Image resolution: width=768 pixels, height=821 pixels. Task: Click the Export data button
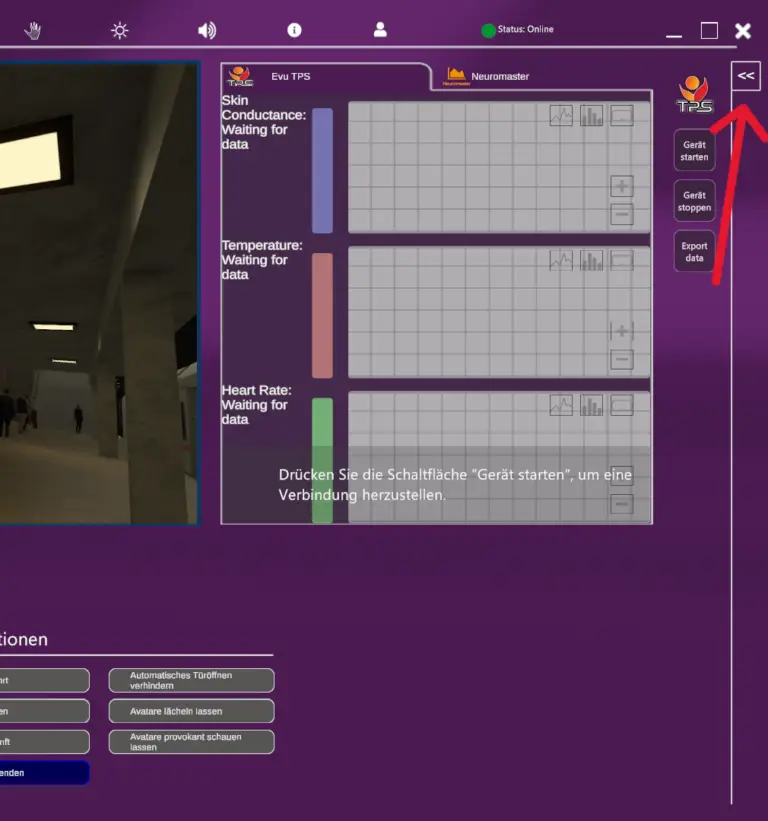694,251
